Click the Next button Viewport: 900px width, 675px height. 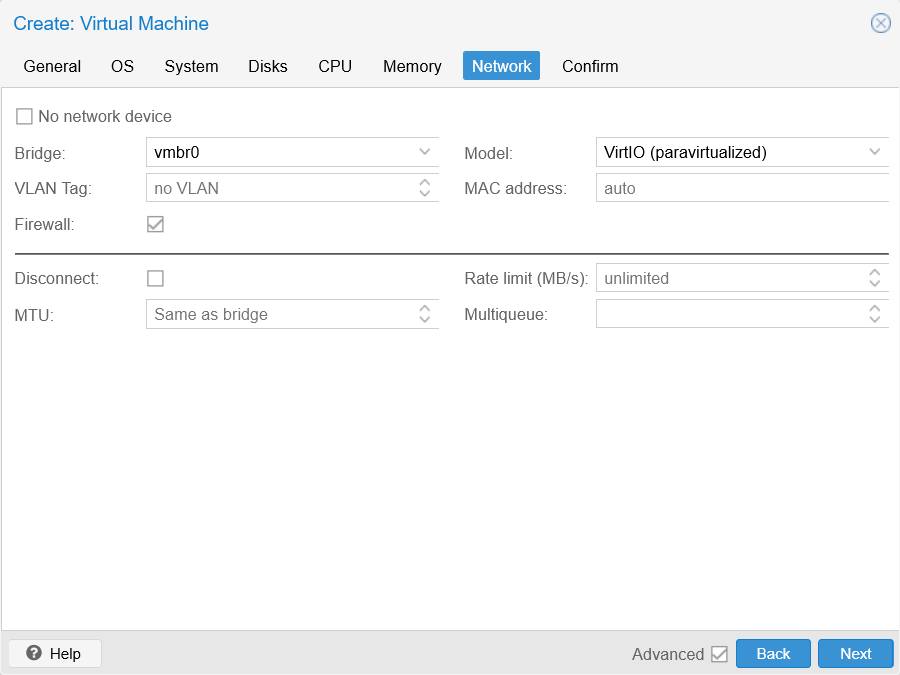pyautogui.click(x=855, y=653)
